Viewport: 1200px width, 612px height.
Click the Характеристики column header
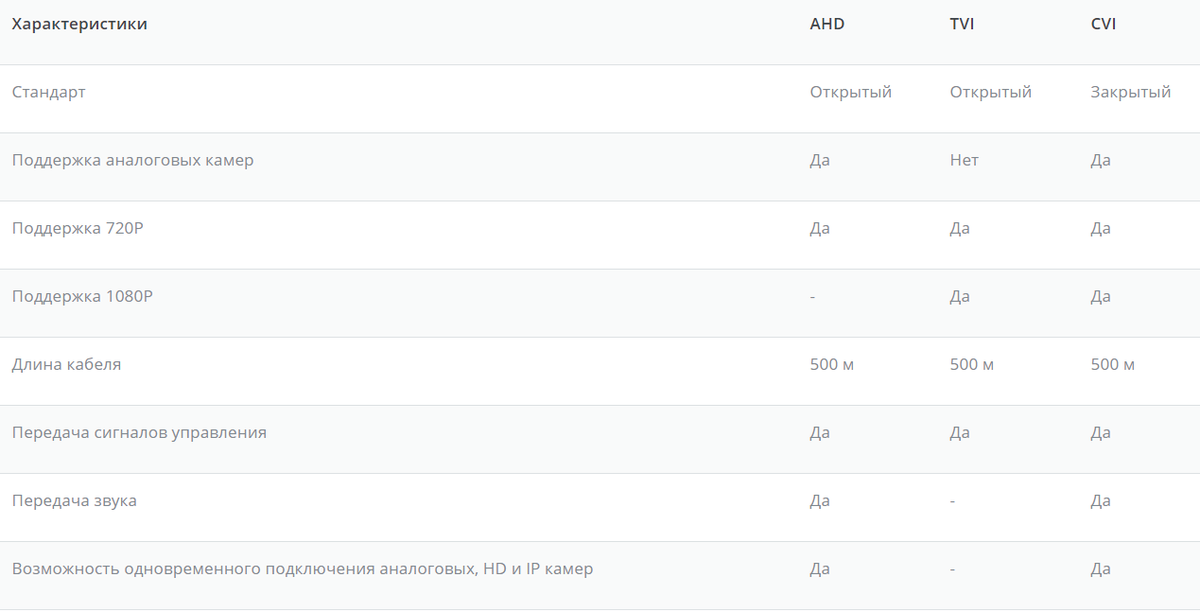[x=80, y=24]
